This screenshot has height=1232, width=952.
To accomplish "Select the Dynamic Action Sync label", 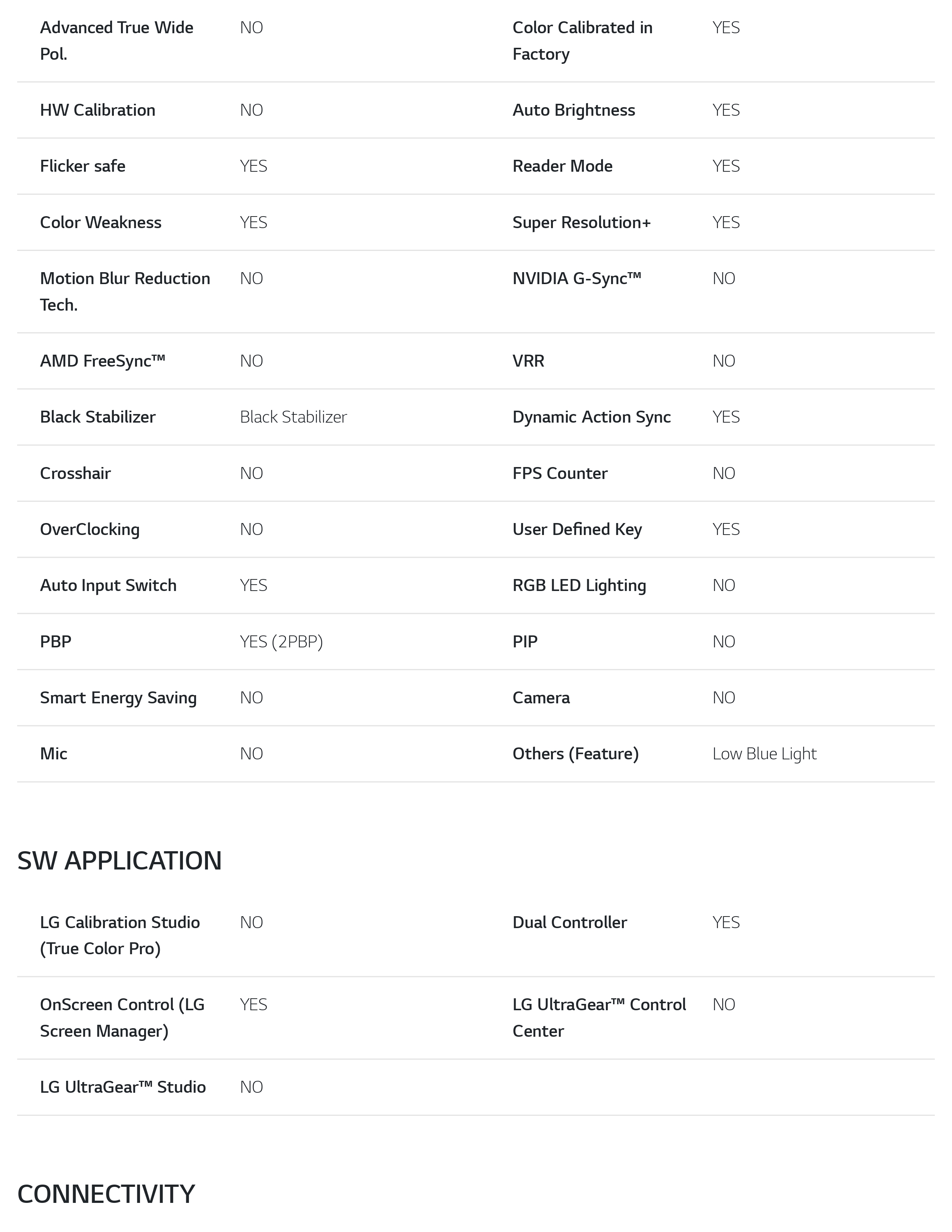I will coord(591,417).
